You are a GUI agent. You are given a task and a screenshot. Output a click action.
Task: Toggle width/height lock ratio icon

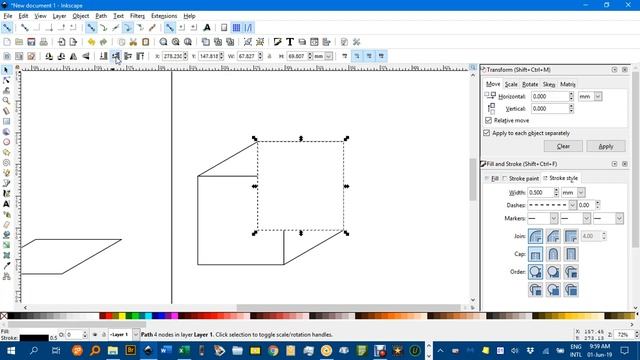[269, 56]
